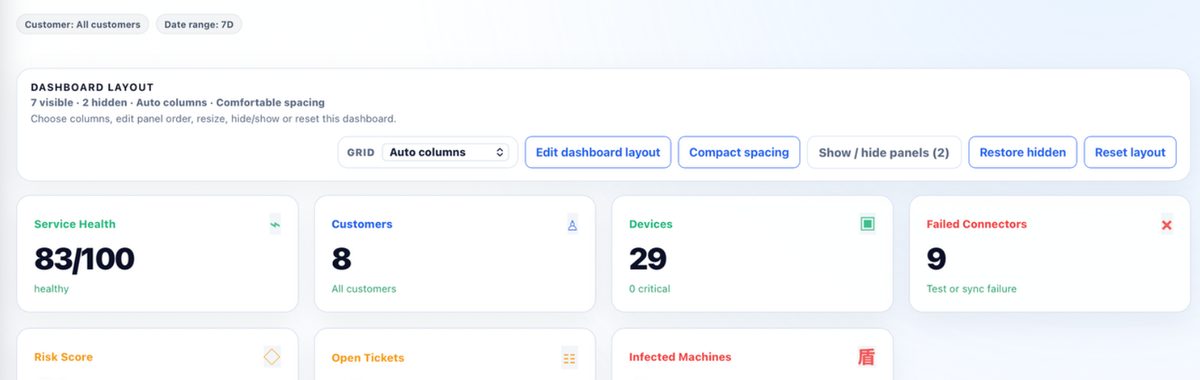Click the "Test or sync failure" text
Viewport: 1200px width, 380px height.
tap(971, 289)
